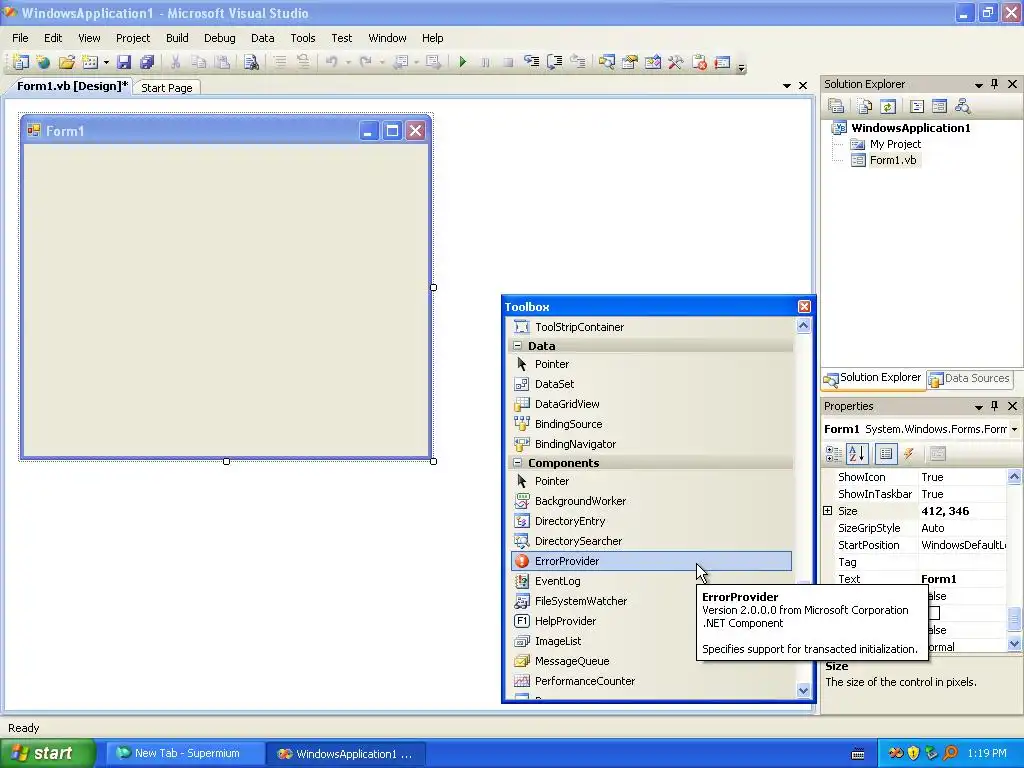Collapse the Components group in Toolbox
The height and width of the screenshot is (768, 1024).
[518, 462]
